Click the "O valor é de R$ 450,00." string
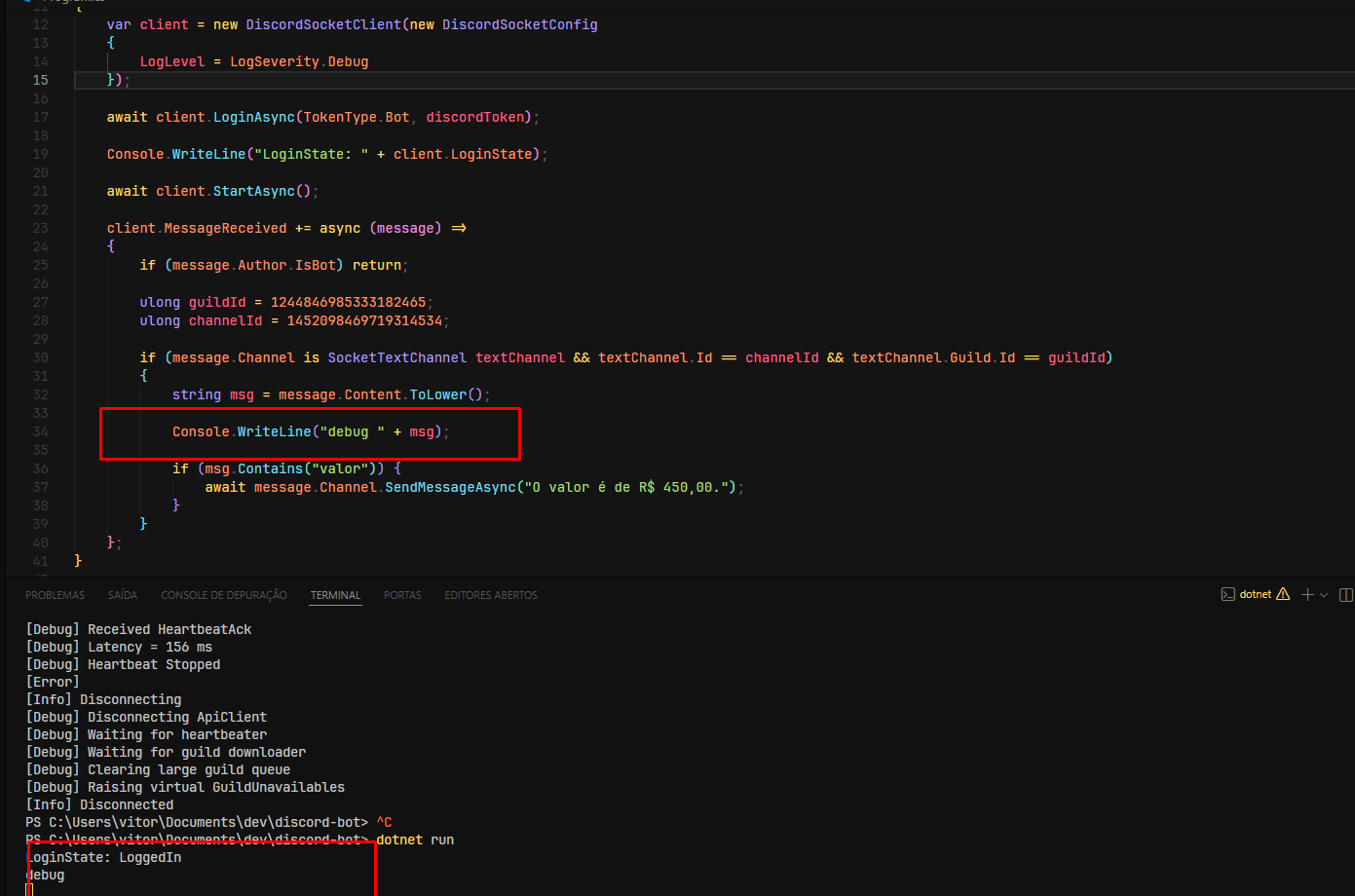Viewport: 1355px width, 896px height. (x=626, y=487)
